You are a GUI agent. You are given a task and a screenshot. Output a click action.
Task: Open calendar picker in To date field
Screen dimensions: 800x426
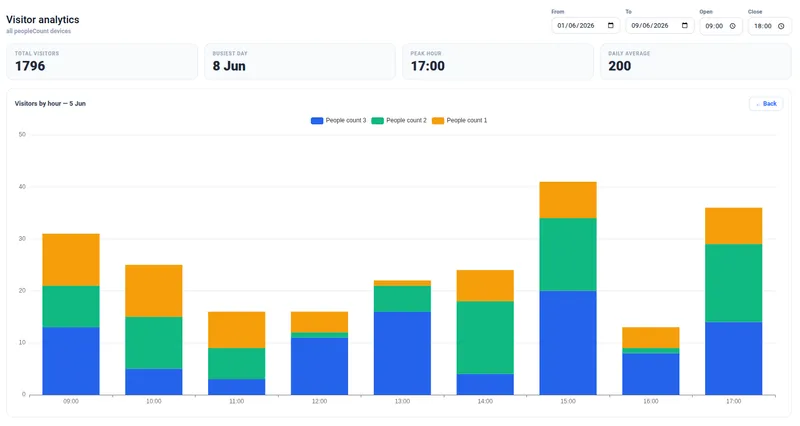click(x=685, y=26)
